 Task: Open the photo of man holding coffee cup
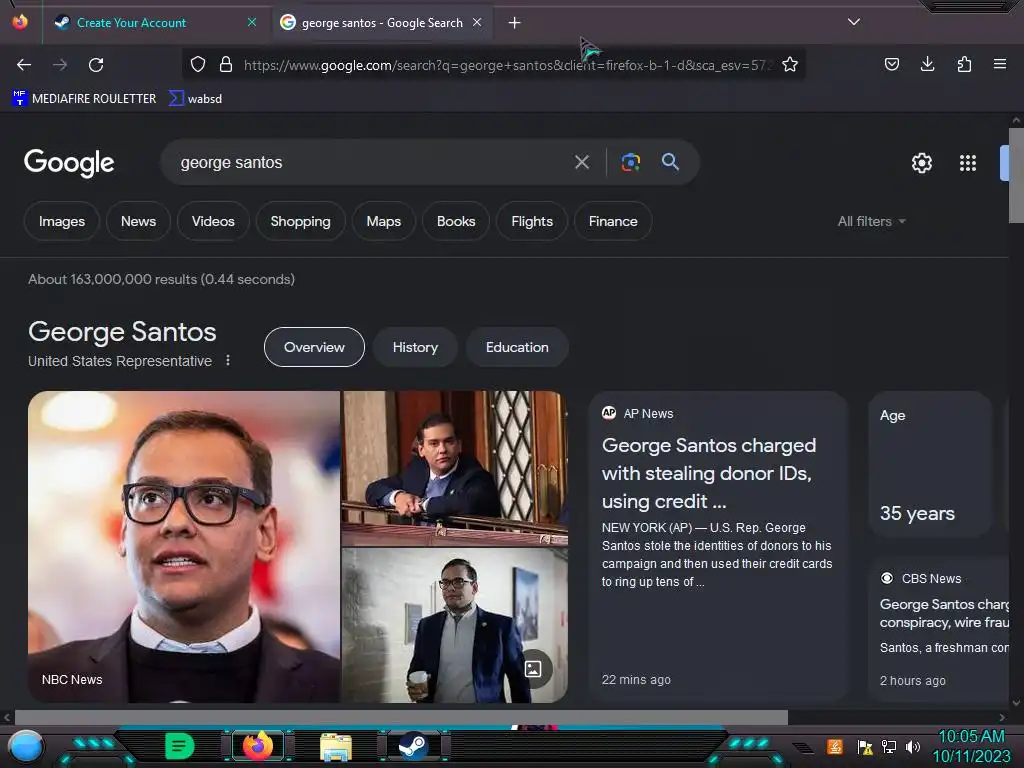pos(455,626)
